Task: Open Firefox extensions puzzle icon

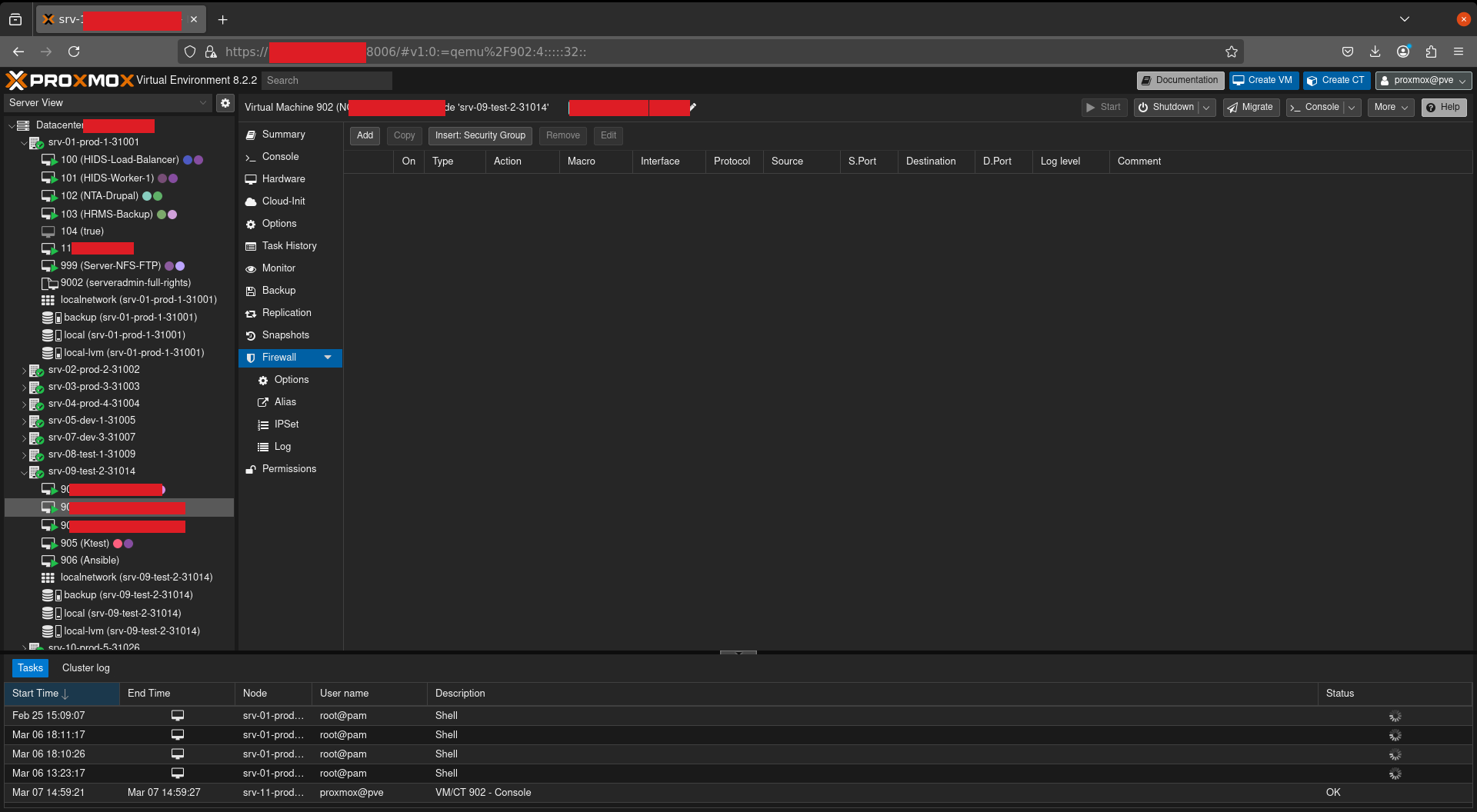Action: click(x=1431, y=52)
